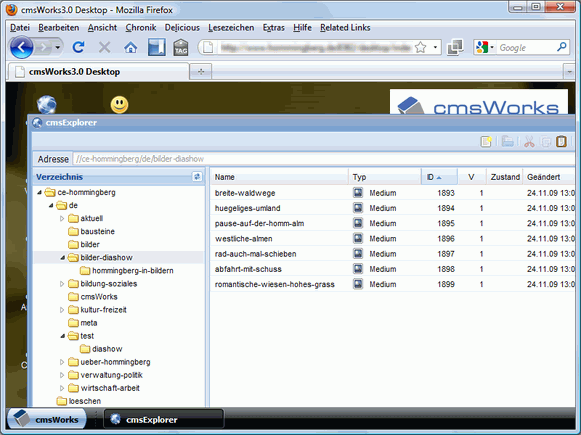Click the copy icon in cmsExplorer toolbar
This screenshot has height=435, width=581.
coord(546,142)
